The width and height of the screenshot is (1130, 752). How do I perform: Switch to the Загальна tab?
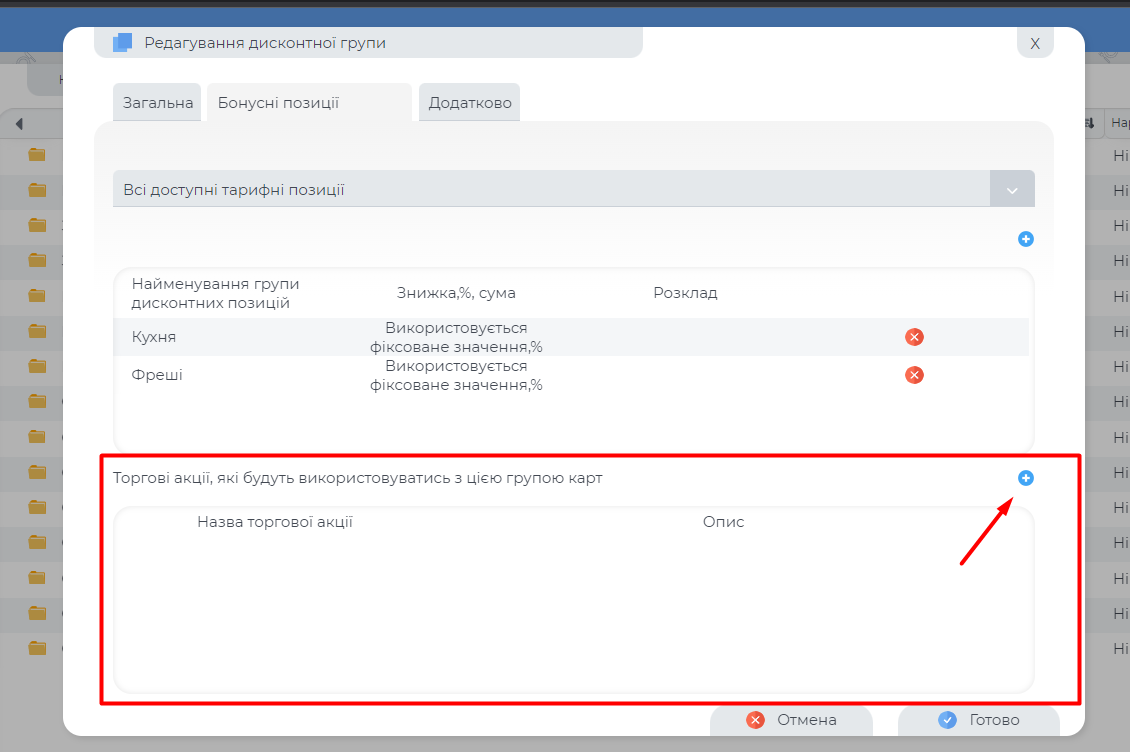point(157,103)
